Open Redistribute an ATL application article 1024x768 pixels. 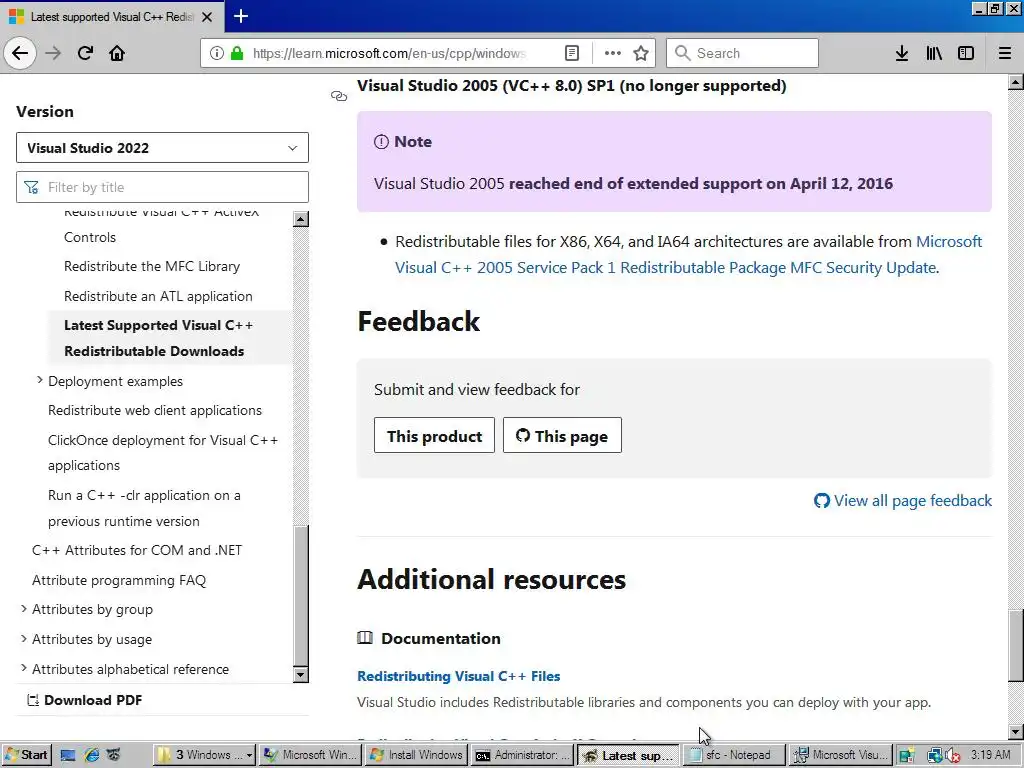[158, 296]
